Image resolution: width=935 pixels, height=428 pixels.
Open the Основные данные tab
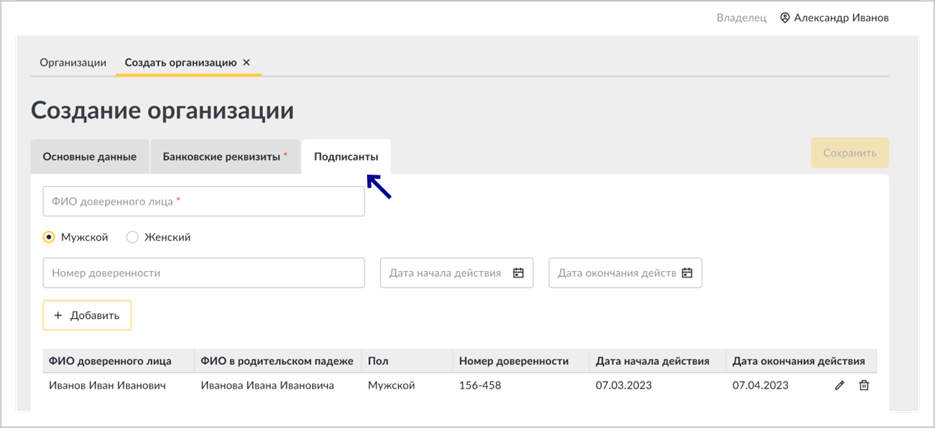(x=89, y=157)
